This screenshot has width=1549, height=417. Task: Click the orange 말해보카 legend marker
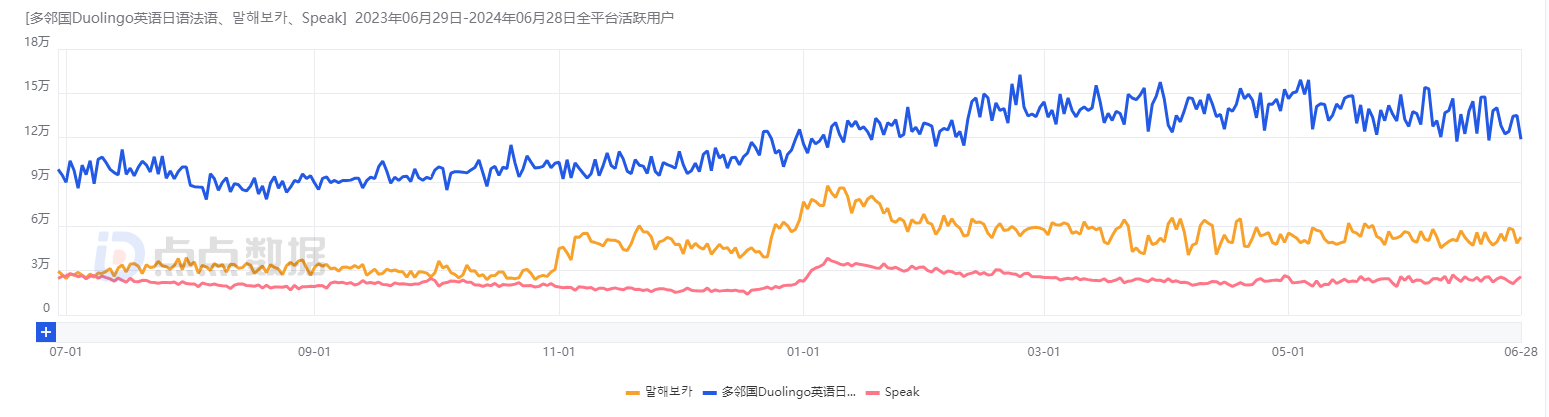[633, 392]
